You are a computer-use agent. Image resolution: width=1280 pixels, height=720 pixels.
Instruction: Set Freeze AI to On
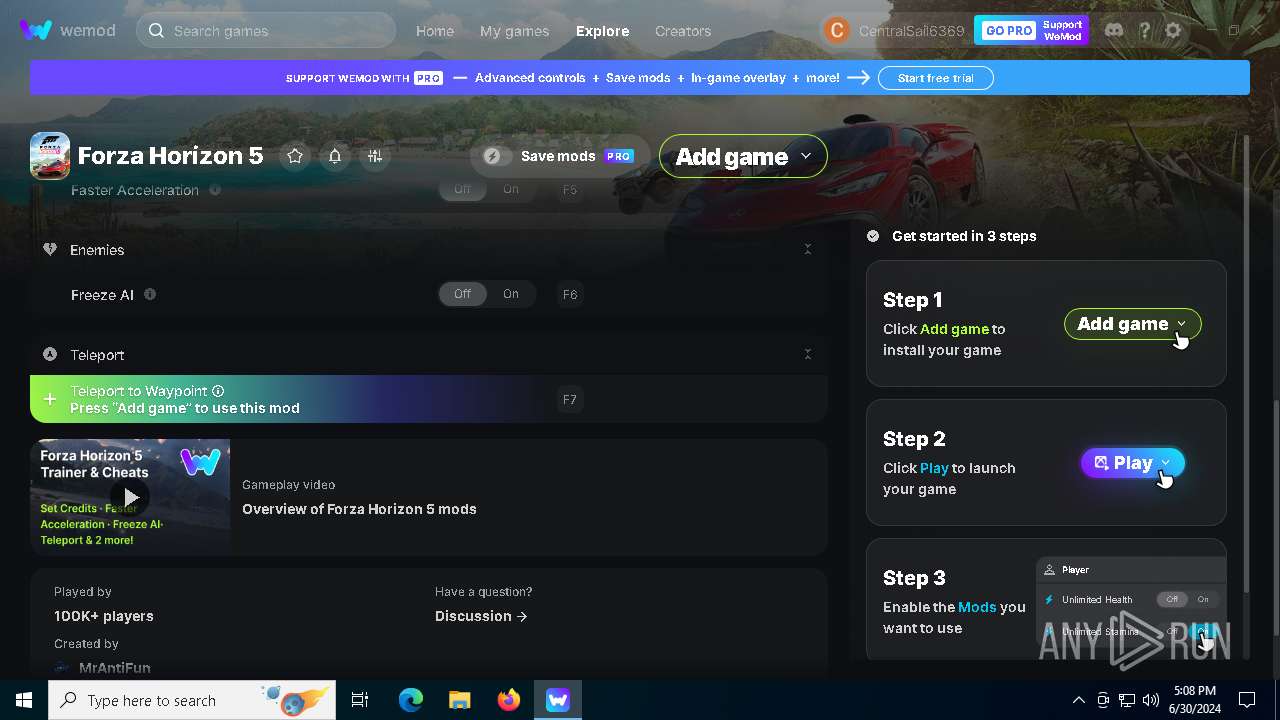click(x=511, y=294)
